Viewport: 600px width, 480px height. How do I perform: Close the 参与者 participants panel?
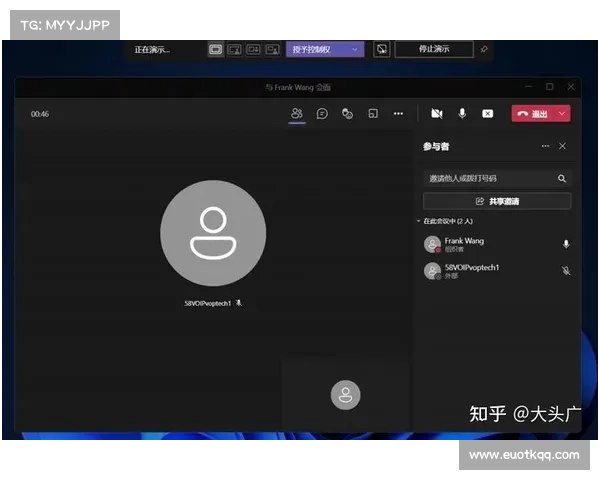point(562,146)
